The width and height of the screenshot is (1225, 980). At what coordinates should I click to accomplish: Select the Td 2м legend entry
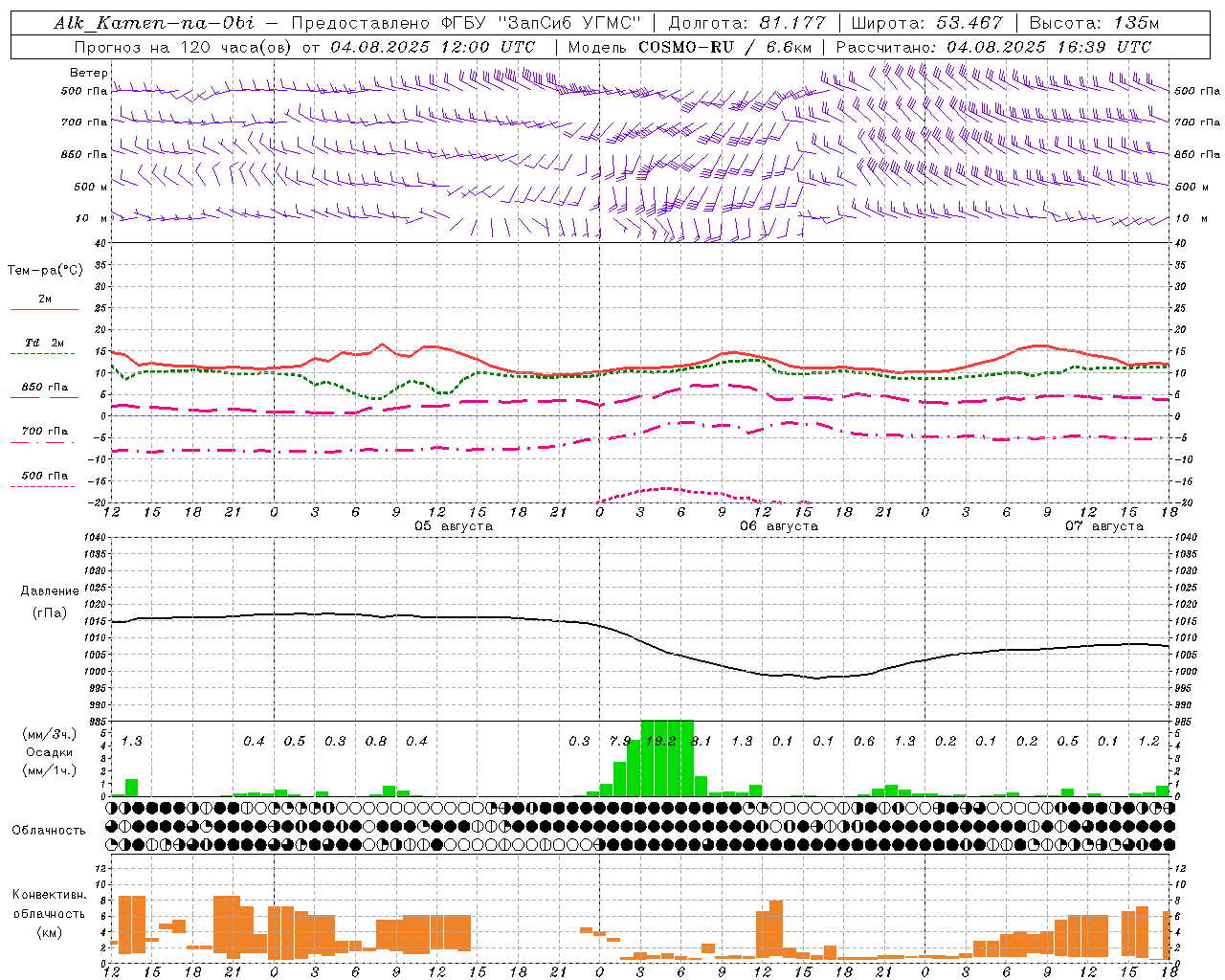pos(45,343)
